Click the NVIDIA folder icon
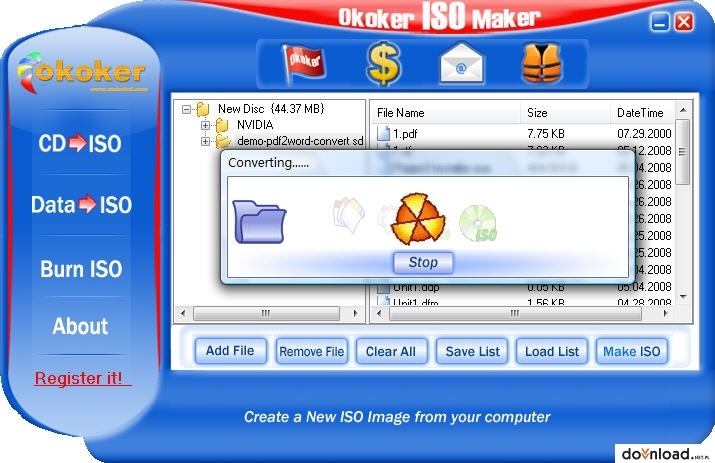Viewport: 715px width, 463px height. [222, 125]
